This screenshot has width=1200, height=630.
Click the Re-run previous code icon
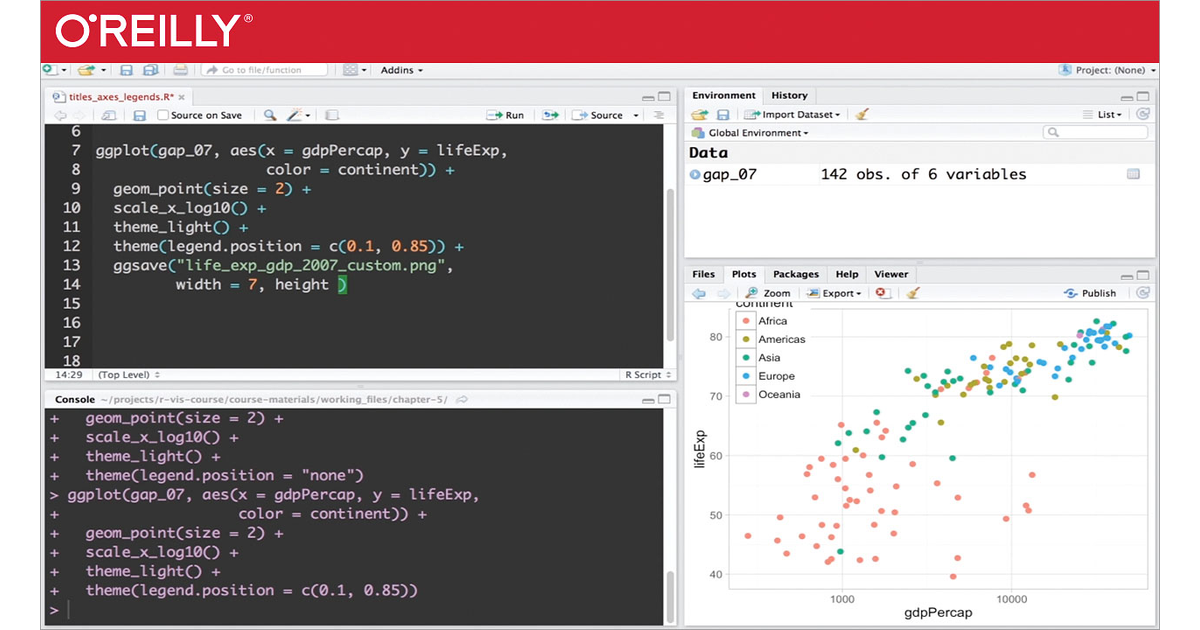550,115
